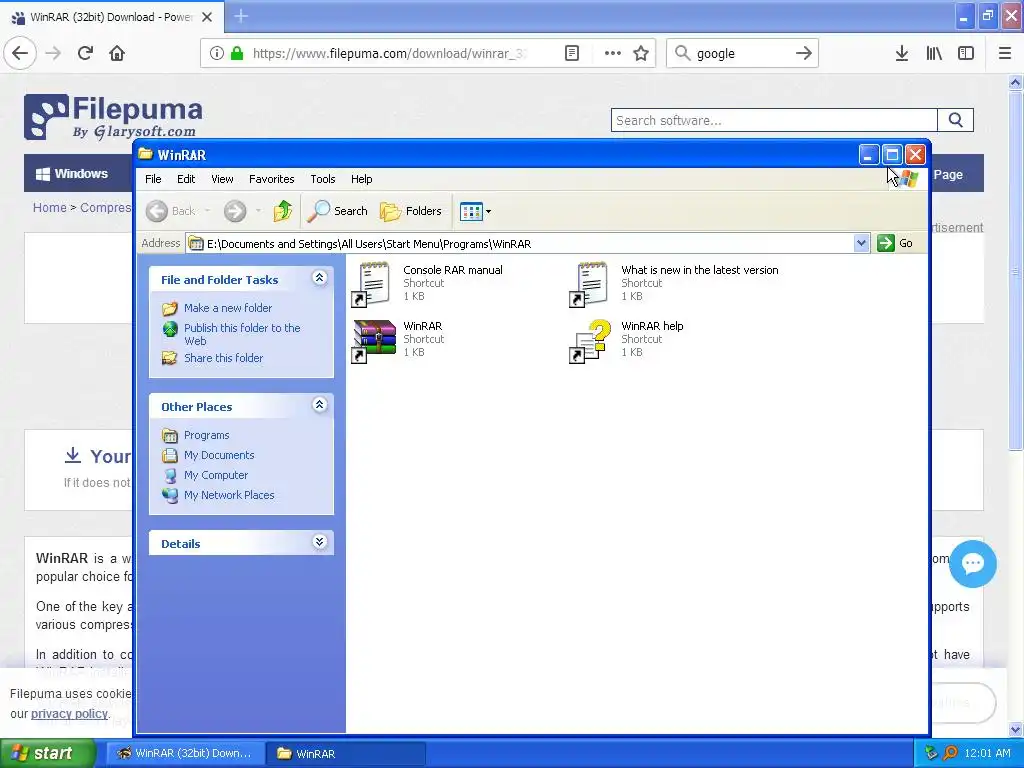Click the Home breadcrumb link on Filepuma
Image resolution: width=1024 pixels, height=768 pixels.
coord(50,207)
